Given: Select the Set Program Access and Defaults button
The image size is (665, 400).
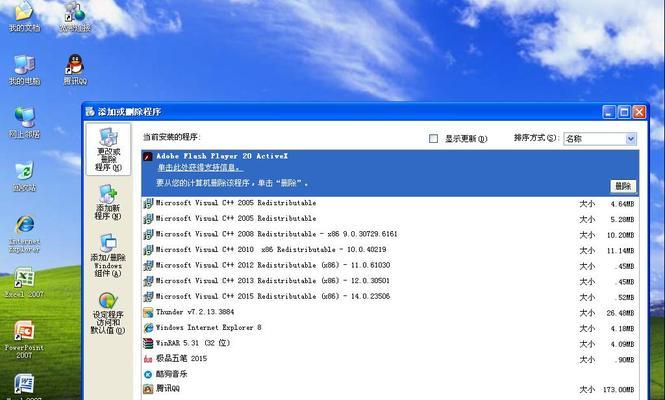Looking at the screenshot, I should coord(108,313).
